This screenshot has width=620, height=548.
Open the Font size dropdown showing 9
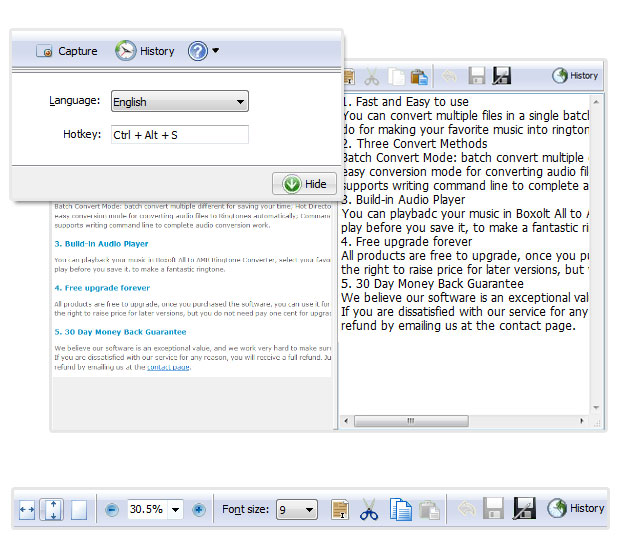[x=297, y=509]
